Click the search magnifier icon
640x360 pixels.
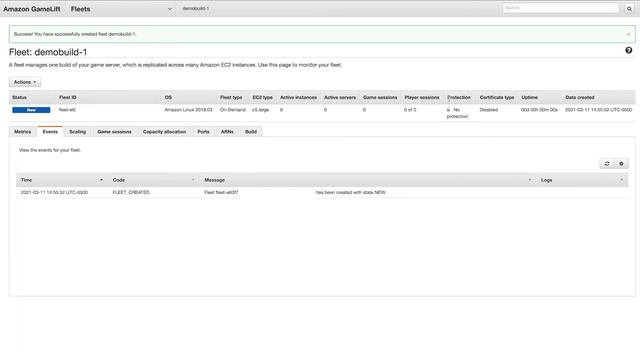(x=629, y=9)
